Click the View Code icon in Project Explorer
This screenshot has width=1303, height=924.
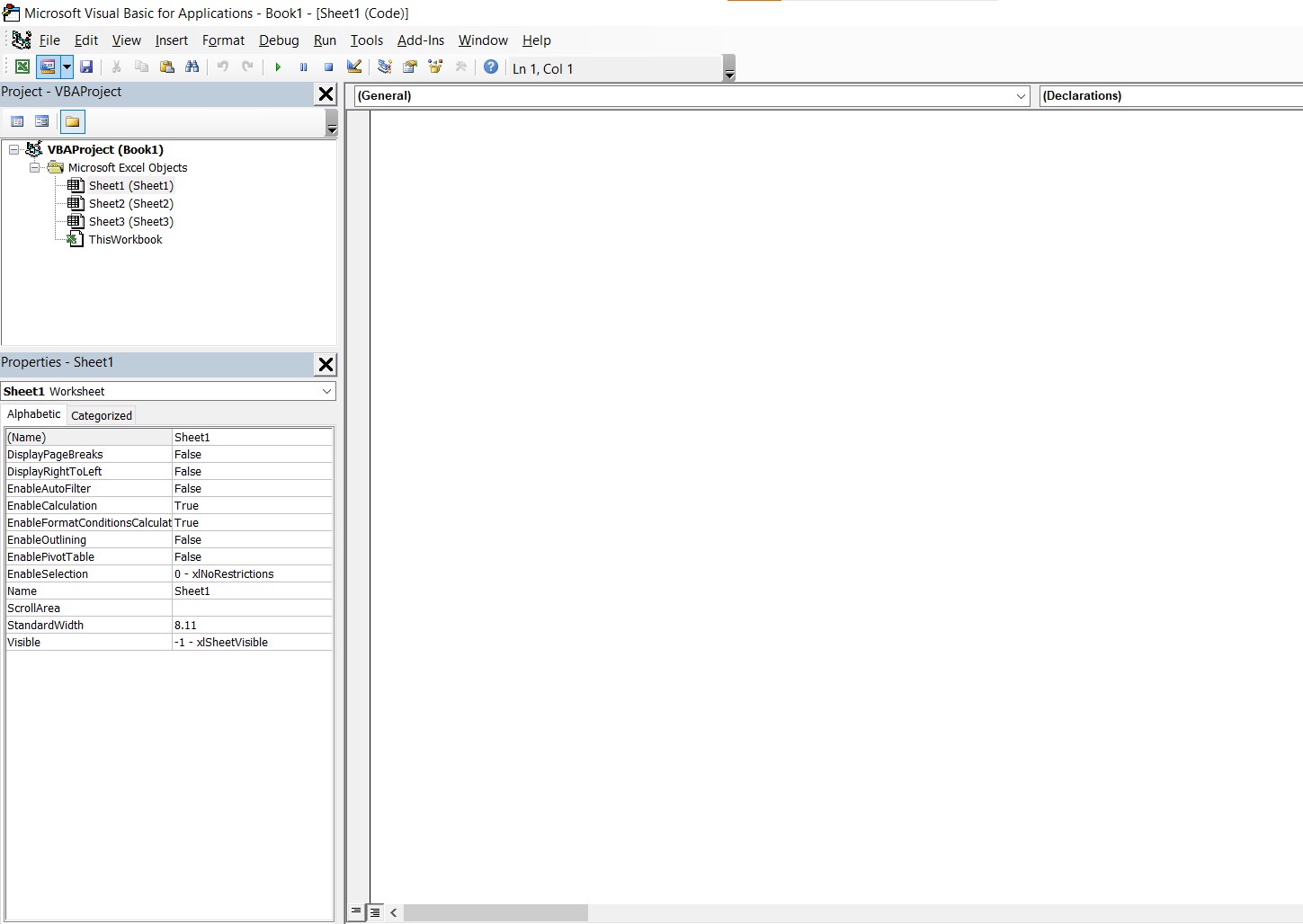(17, 121)
